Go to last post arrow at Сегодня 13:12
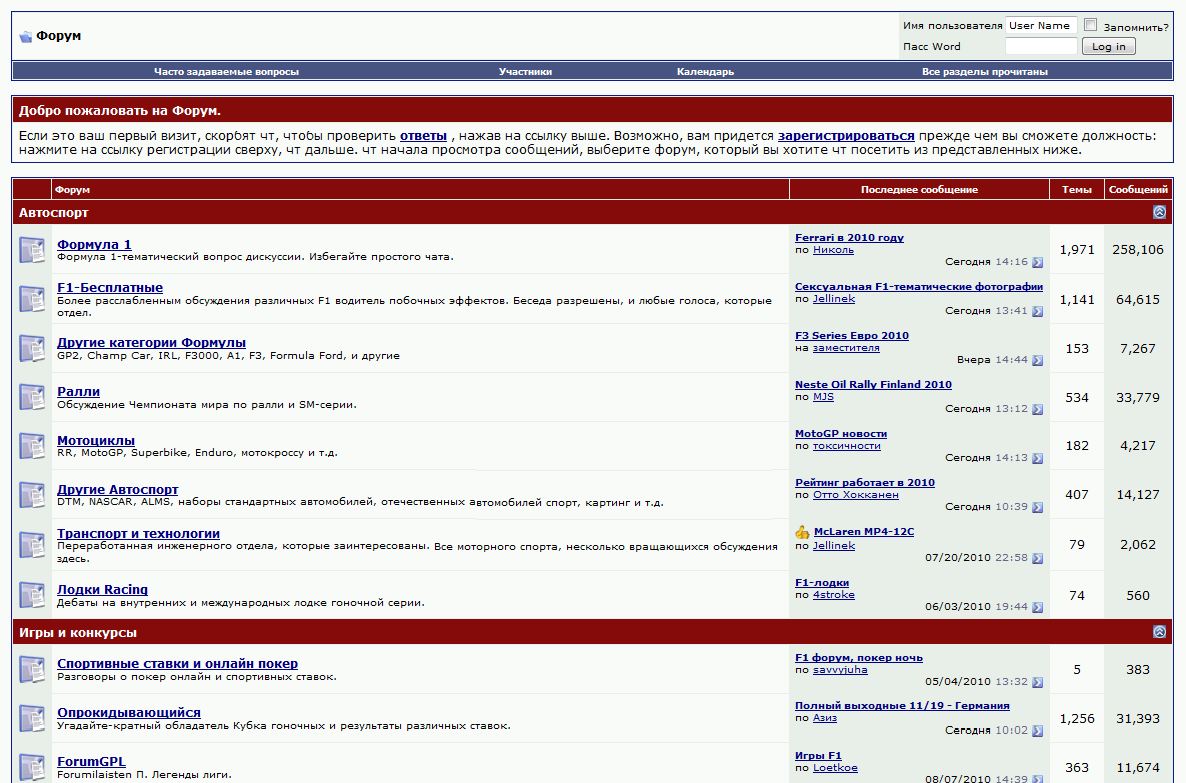 coord(1037,409)
